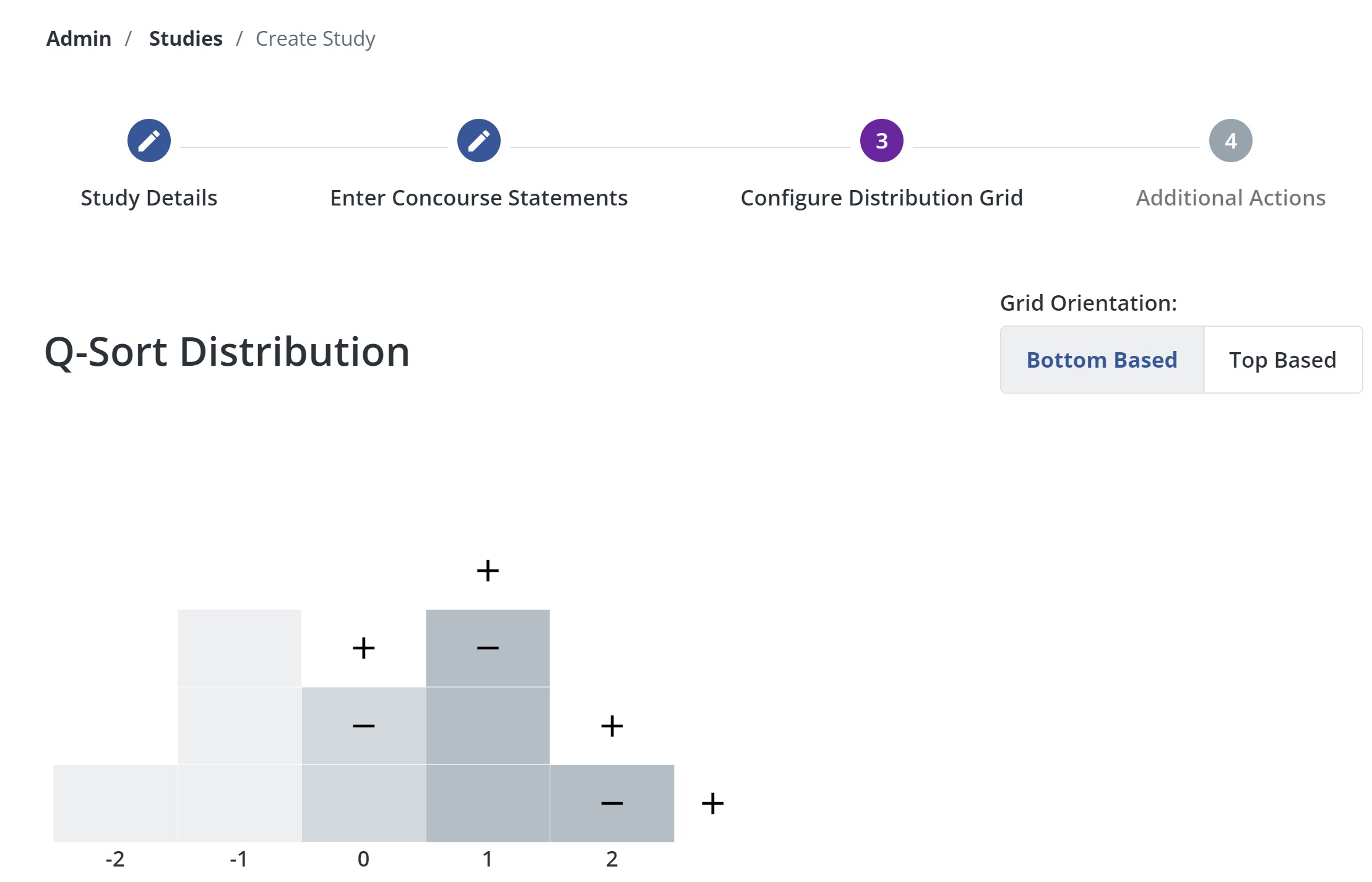The height and width of the screenshot is (882, 1372).
Task: Click the step 3 Configure Distribution Grid icon
Action: pos(879,140)
